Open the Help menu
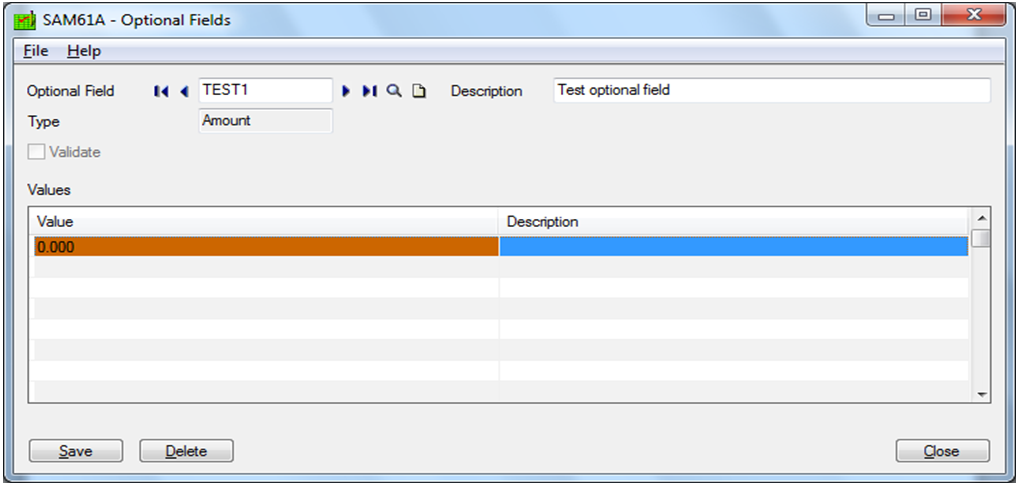The image size is (1018, 486). coord(84,51)
